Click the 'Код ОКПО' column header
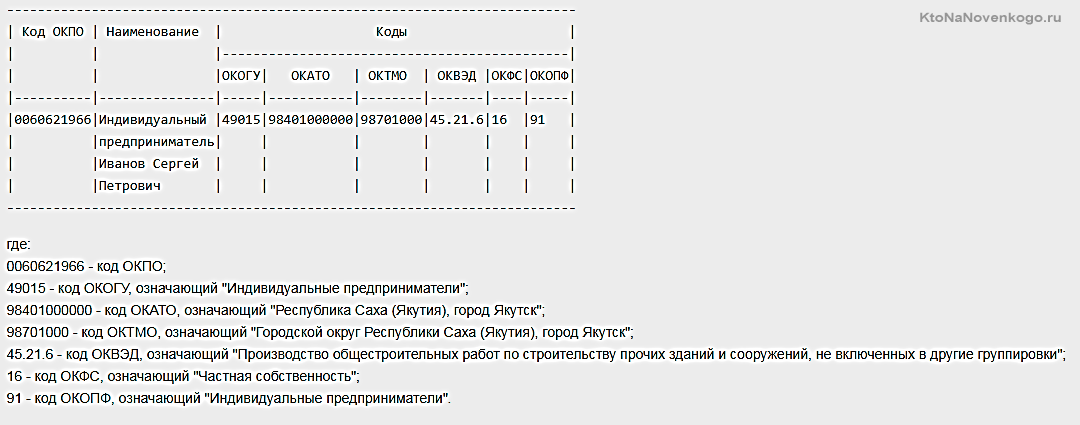The width and height of the screenshot is (1080, 425). [x=54, y=32]
